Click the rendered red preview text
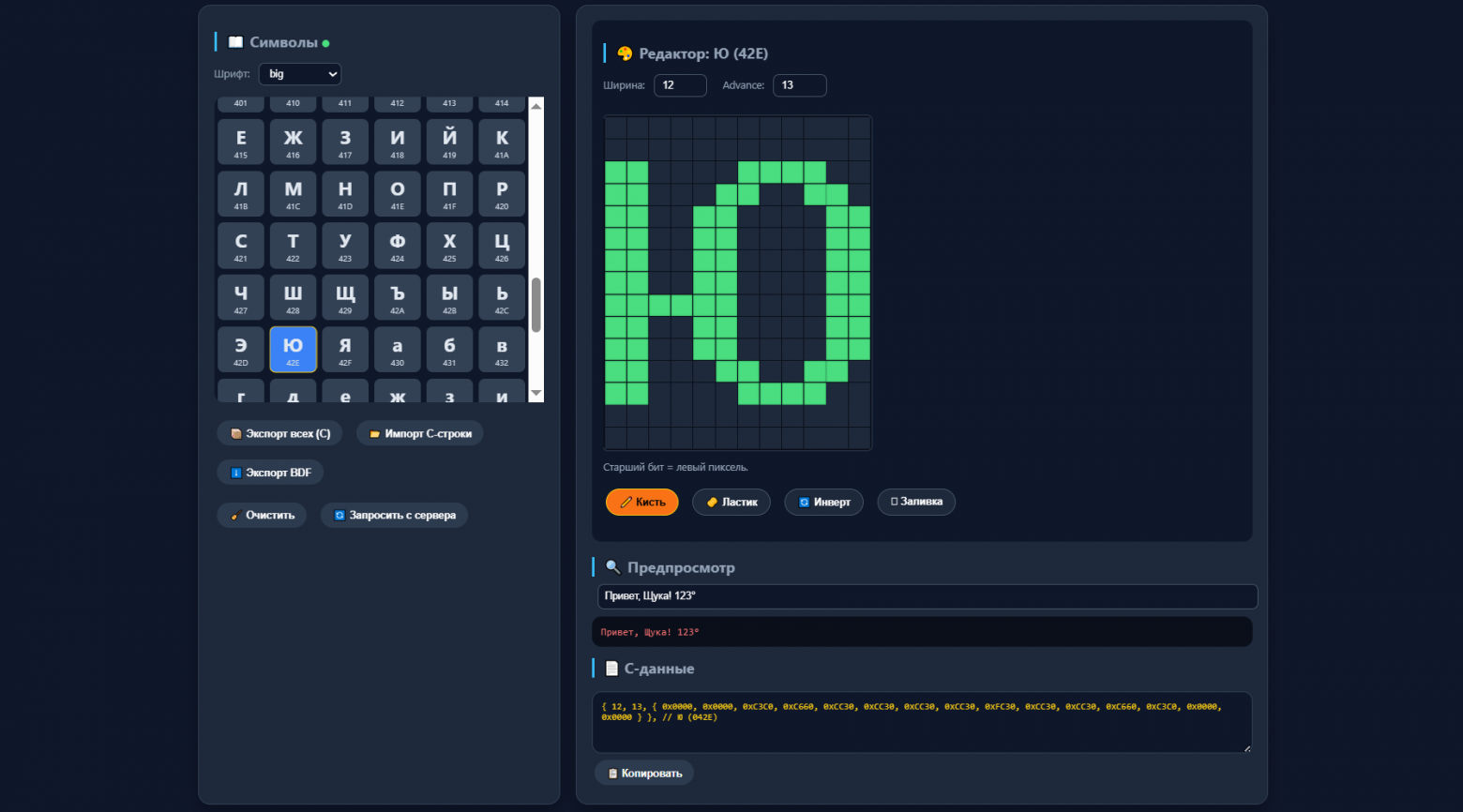Screen dimensions: 1463x812 coord(650,632)
